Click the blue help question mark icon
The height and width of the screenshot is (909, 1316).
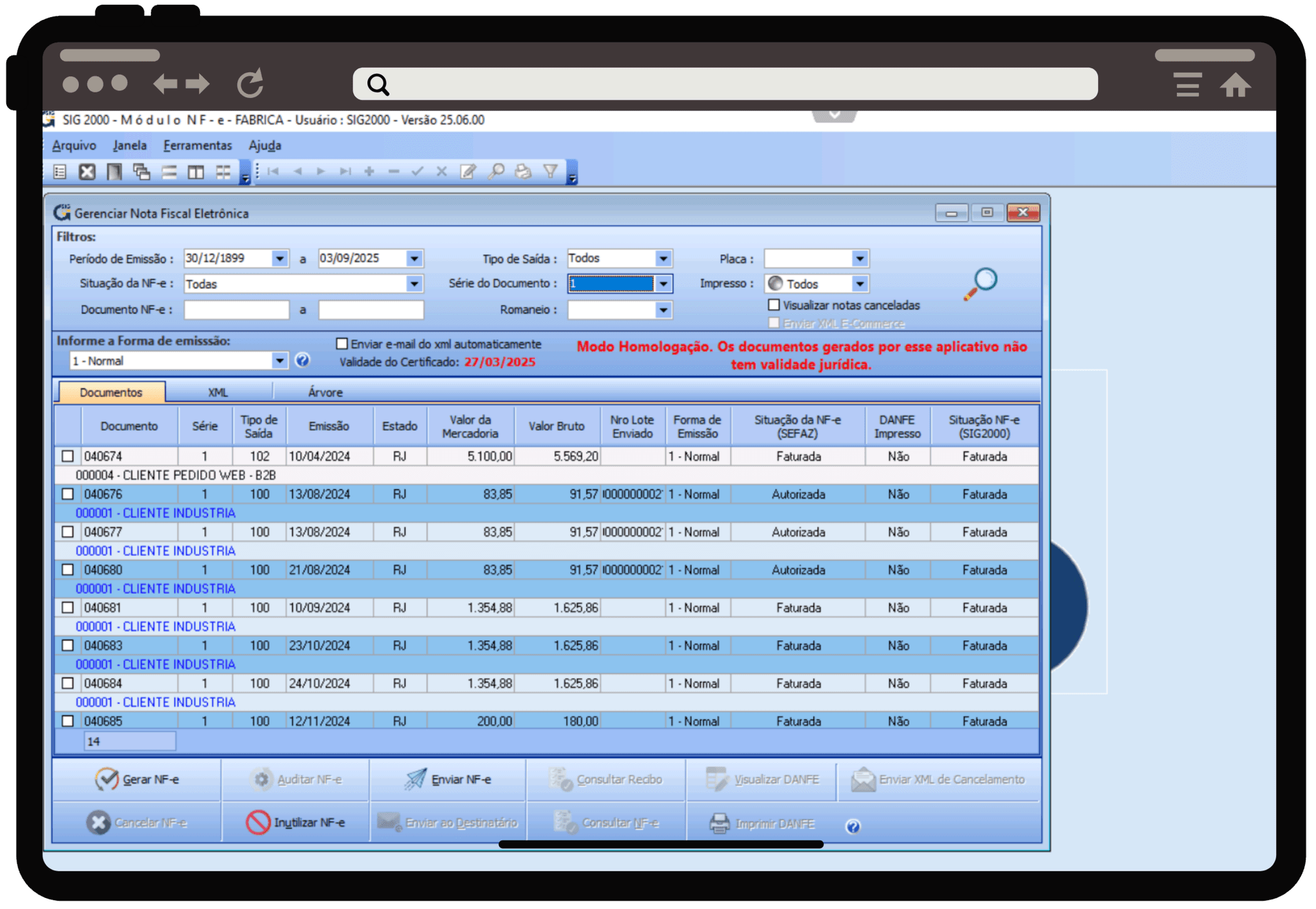pyautogui.click(x=302, y=360)
